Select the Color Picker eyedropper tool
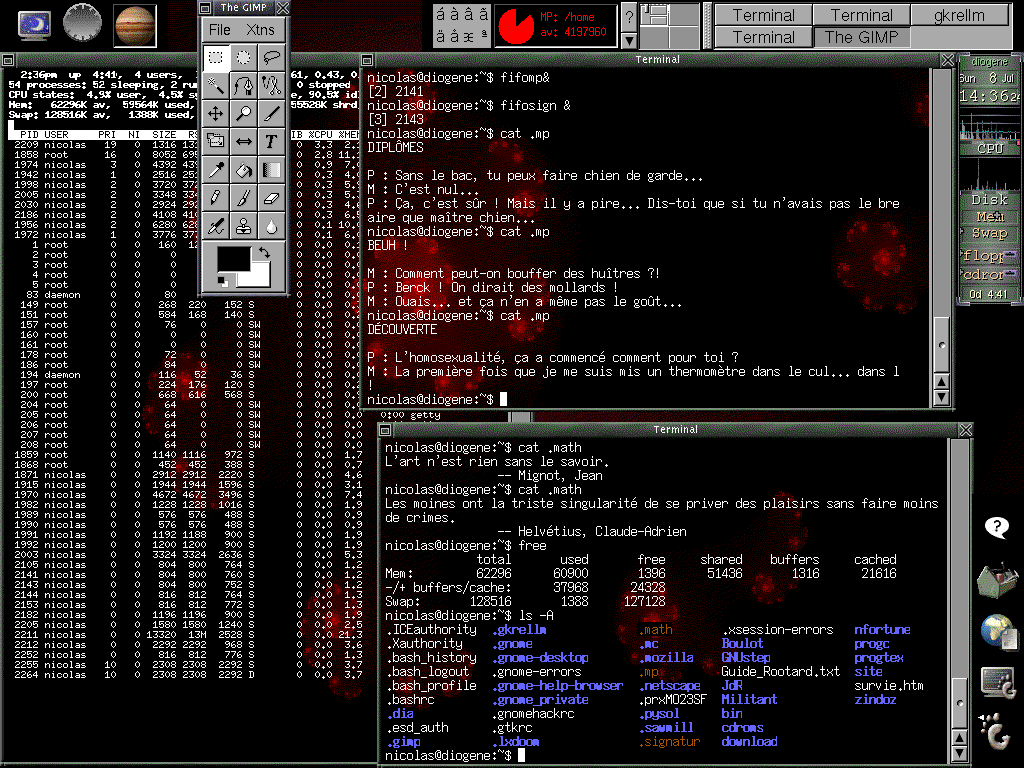1024x768 pixels. pyautogui.click(x=215, y=170)
